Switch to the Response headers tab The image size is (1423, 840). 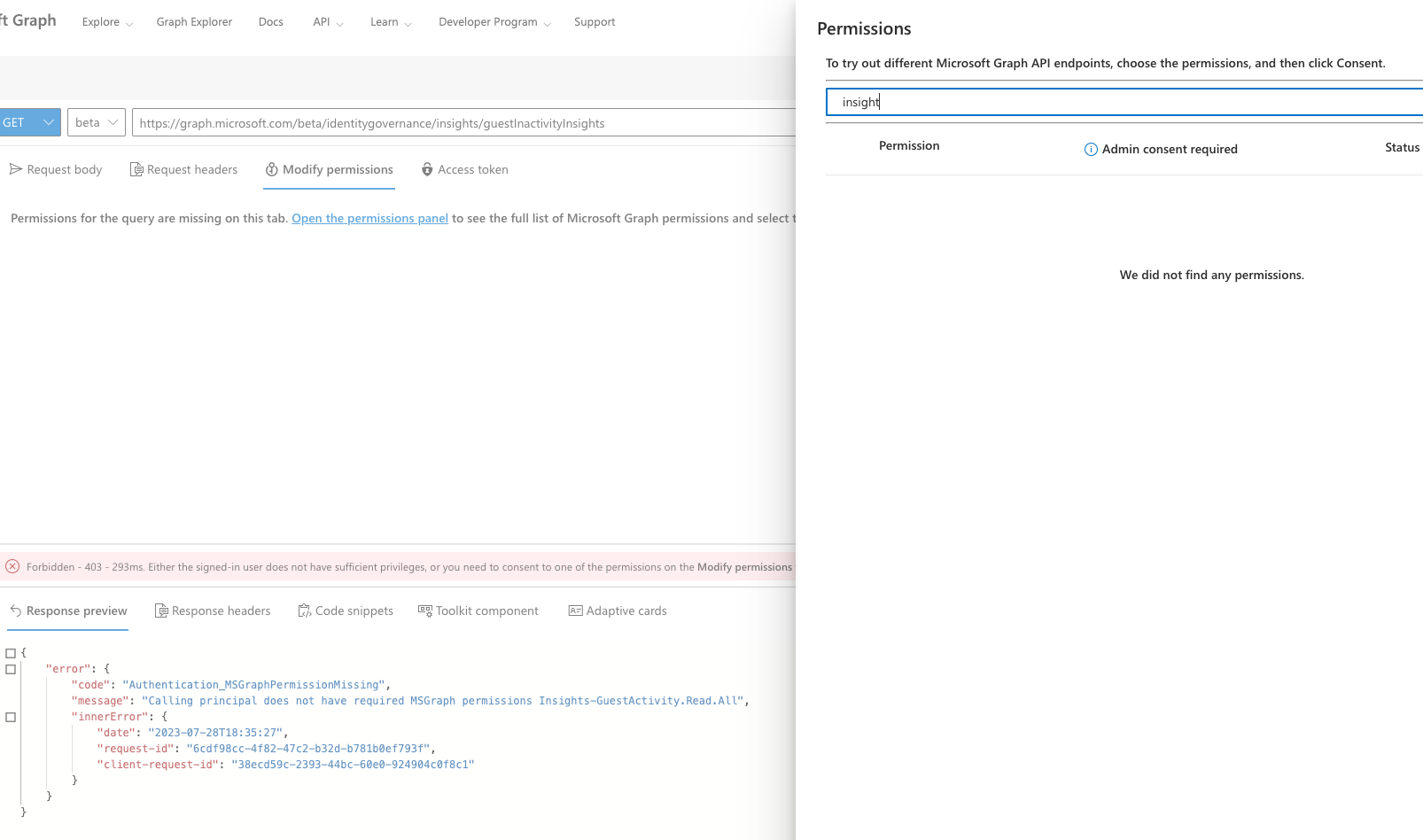(213, 611)
